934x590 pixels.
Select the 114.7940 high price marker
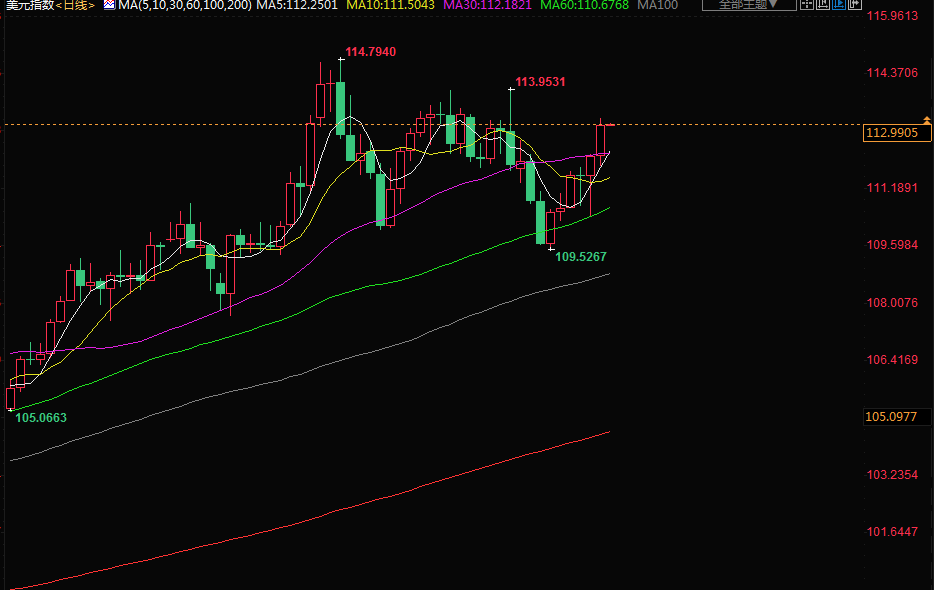(370, 51)
